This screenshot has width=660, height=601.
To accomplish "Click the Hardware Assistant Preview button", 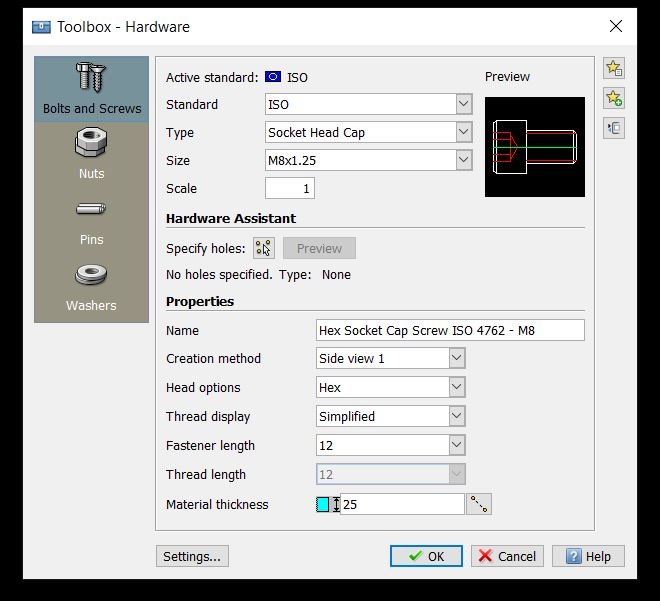I will (319, 248).
